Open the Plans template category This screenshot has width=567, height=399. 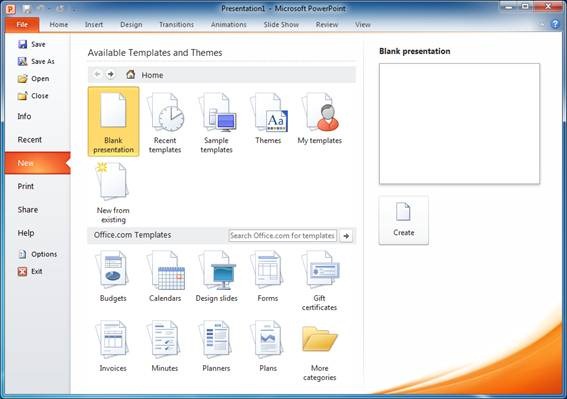click(x=268, y=346)
